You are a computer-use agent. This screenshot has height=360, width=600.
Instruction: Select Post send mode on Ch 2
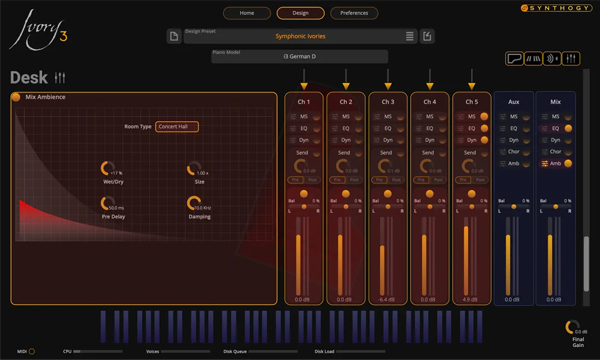point(354,180)
